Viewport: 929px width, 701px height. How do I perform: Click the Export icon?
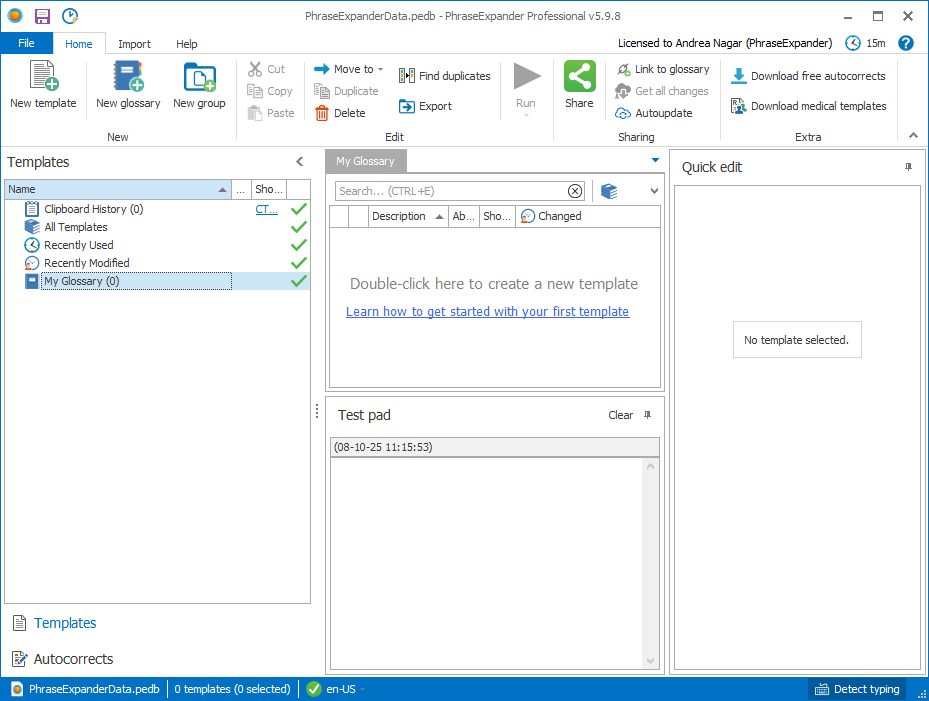[x=407, y=107]
